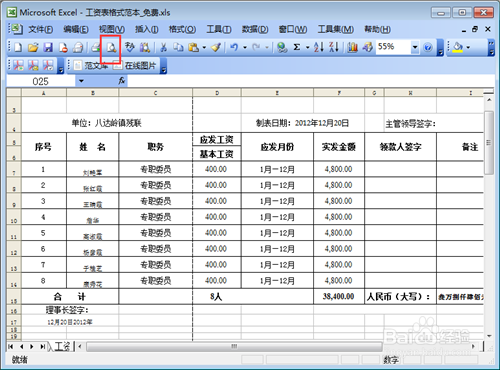Click the 单位：八达岭镇残联 cell
Image resolution: width=500 pixels, height=370 pixels.
[107, 123]
